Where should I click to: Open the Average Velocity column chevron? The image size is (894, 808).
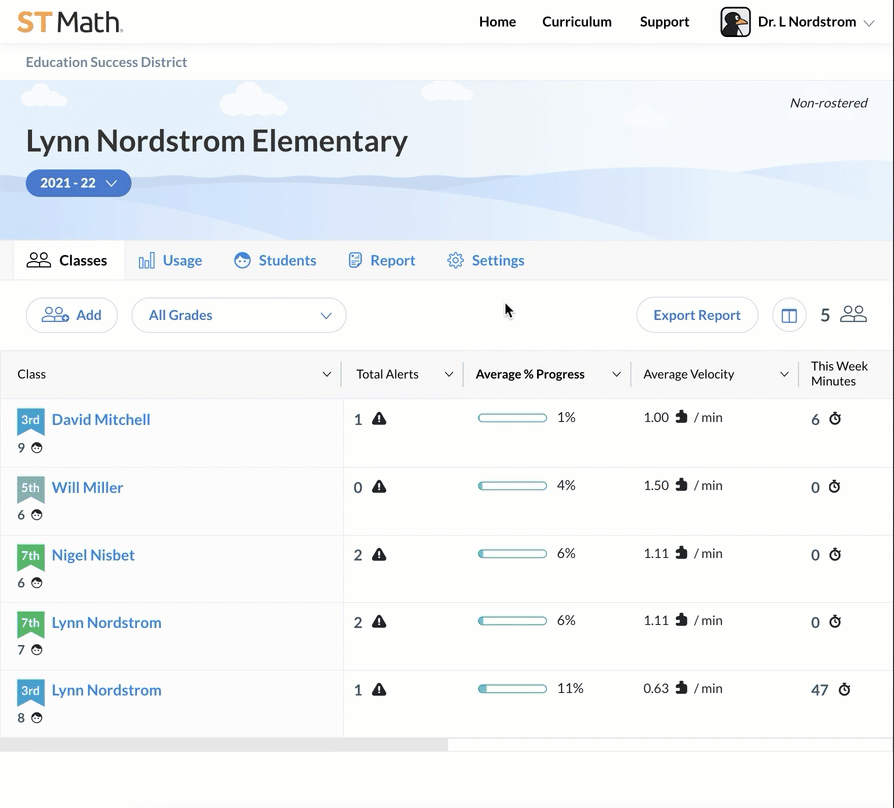[785, 375]
